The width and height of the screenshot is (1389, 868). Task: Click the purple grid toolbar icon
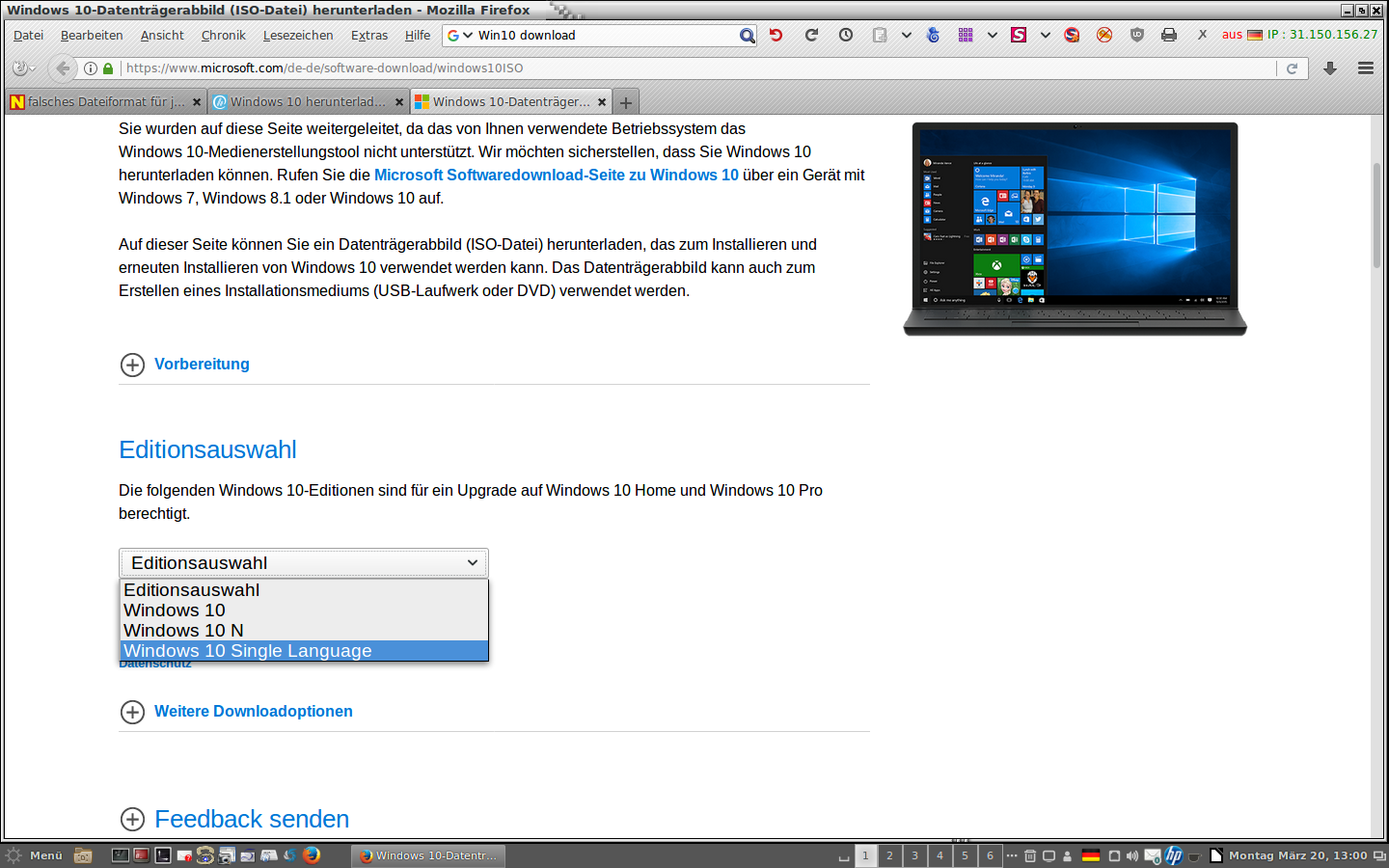[966, 35]
